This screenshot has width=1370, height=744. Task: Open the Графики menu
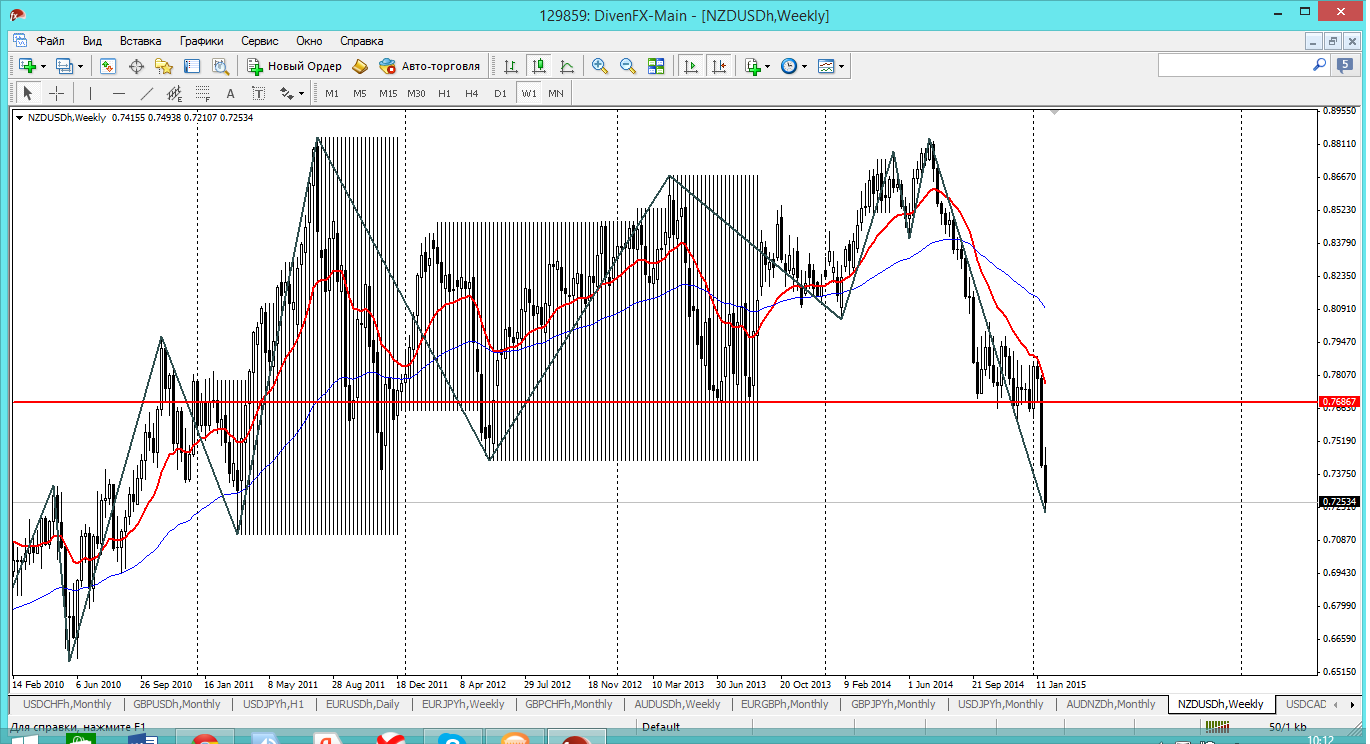[x=202, y=41]
